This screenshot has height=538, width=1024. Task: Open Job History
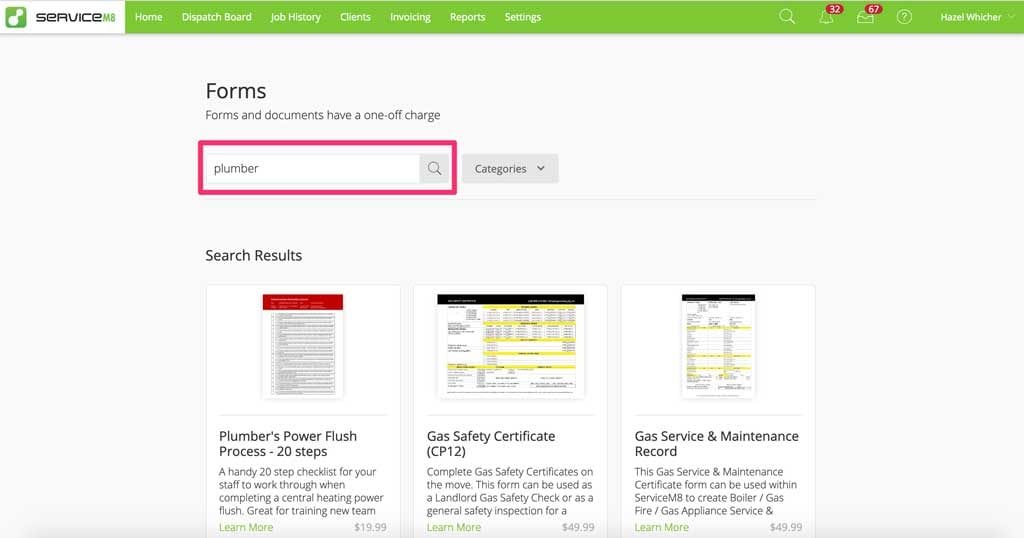click(295, 17)
